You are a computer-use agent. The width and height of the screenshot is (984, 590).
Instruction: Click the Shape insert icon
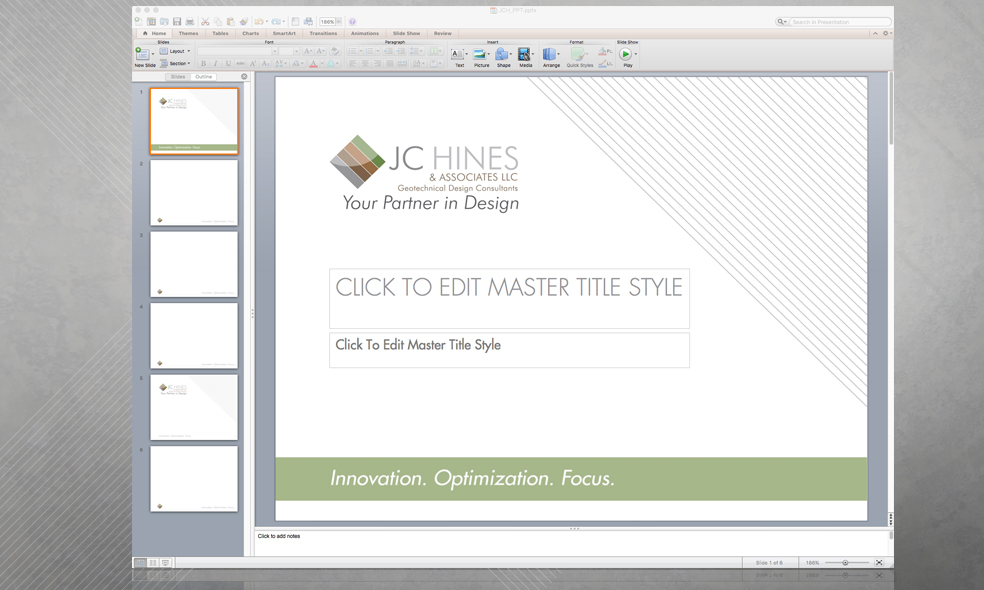pos(503,55)
